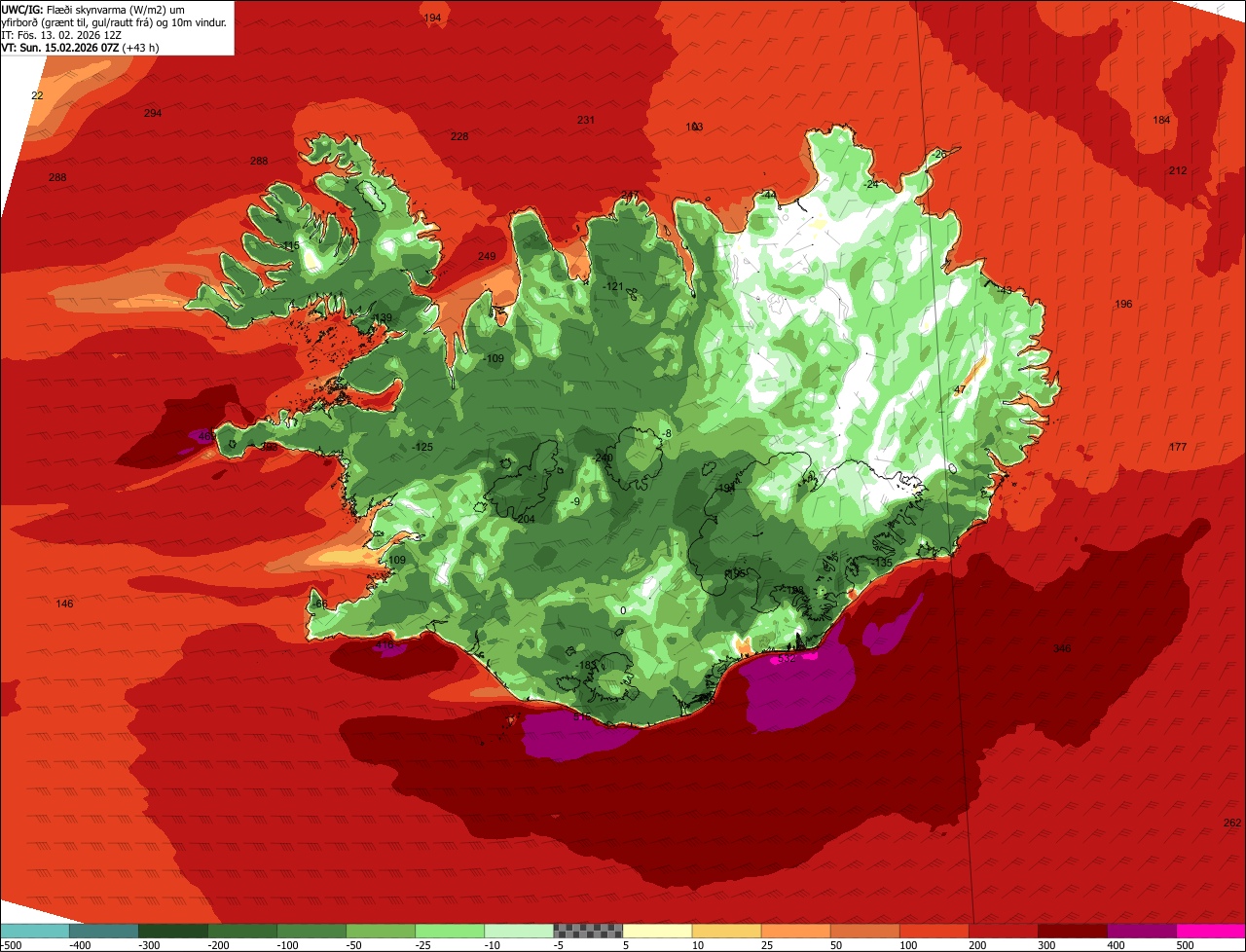1246x952 pixels.
Task: Click the land value -121
Action: click(x=613, y=286)
